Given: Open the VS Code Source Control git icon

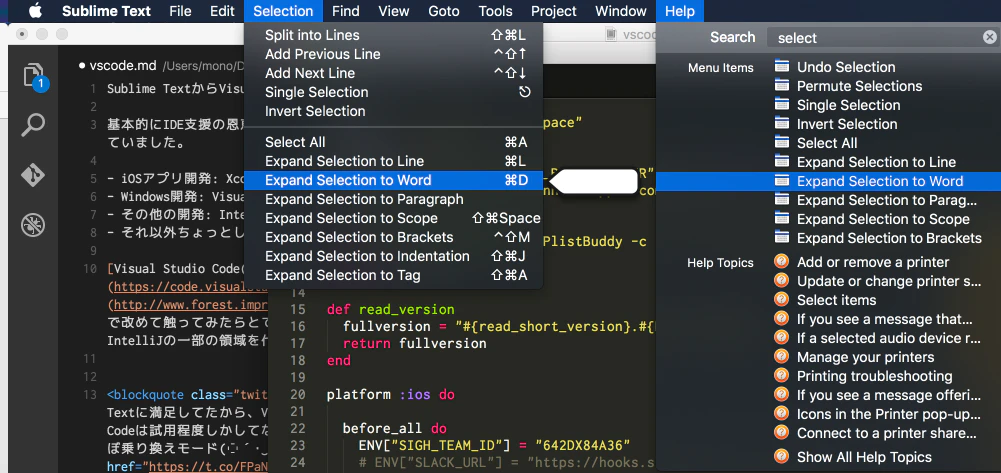Looking at the screenshot, I should coord(33,175).
